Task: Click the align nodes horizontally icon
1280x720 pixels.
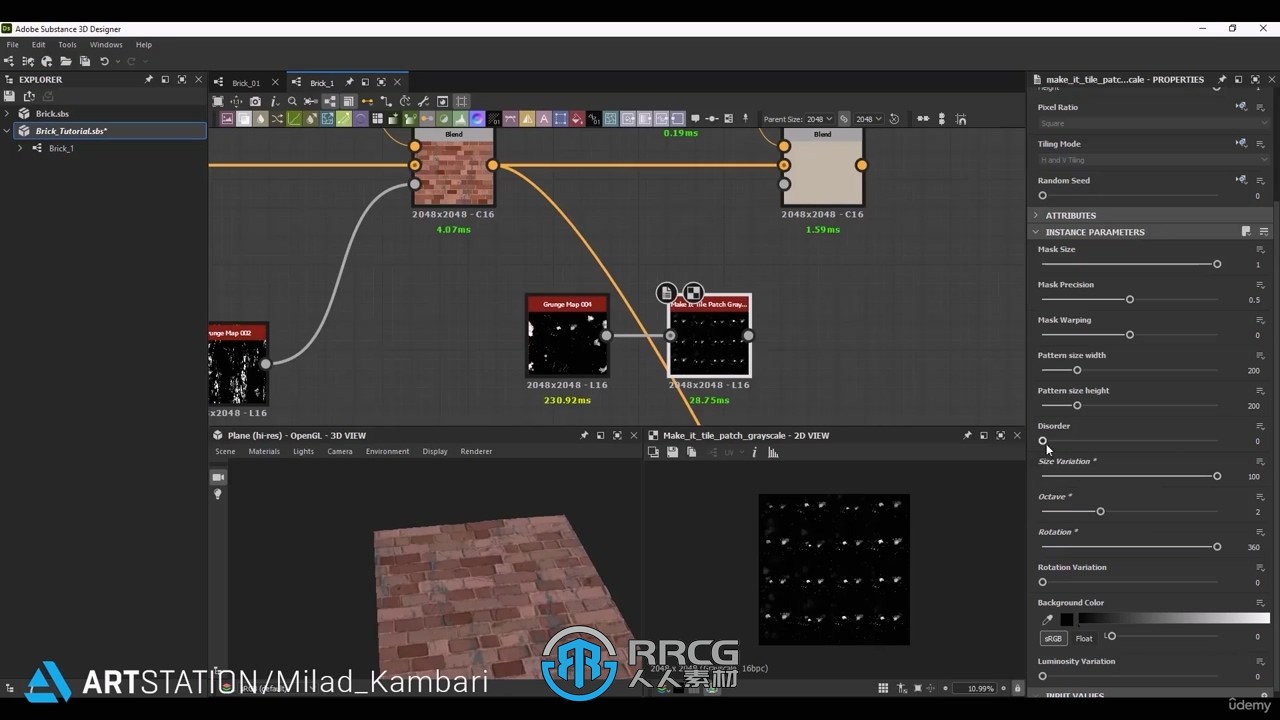Action: click(923, 119)
